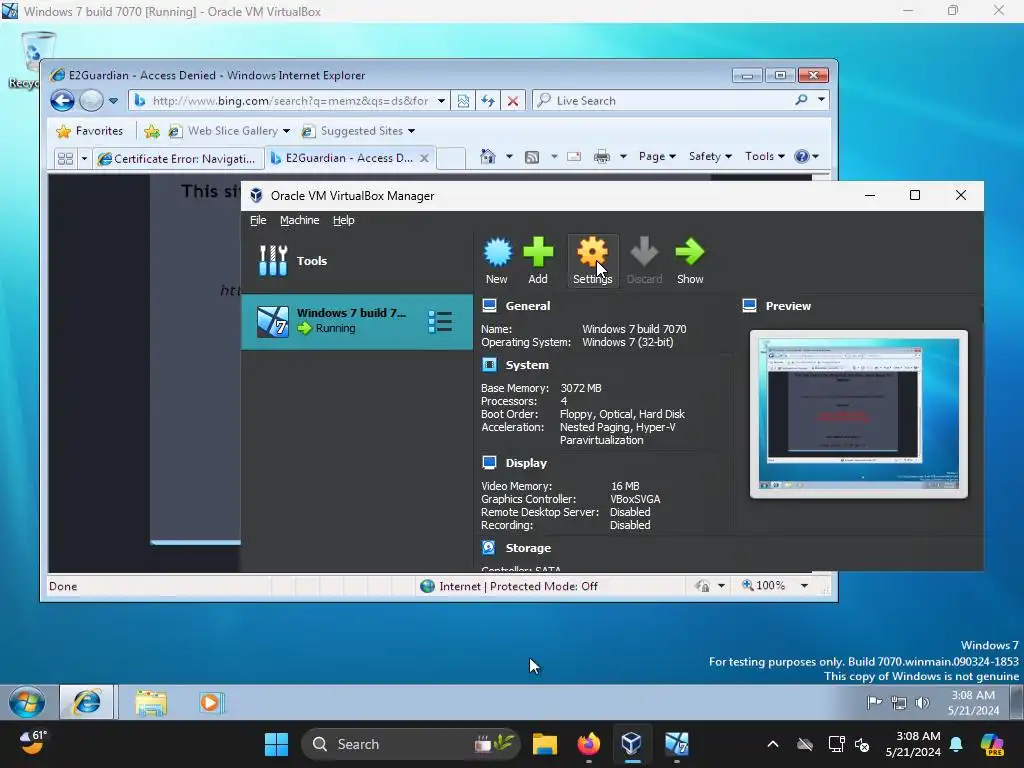Select the Tools entry in VirtualBox sidebar

pos(357,261)
